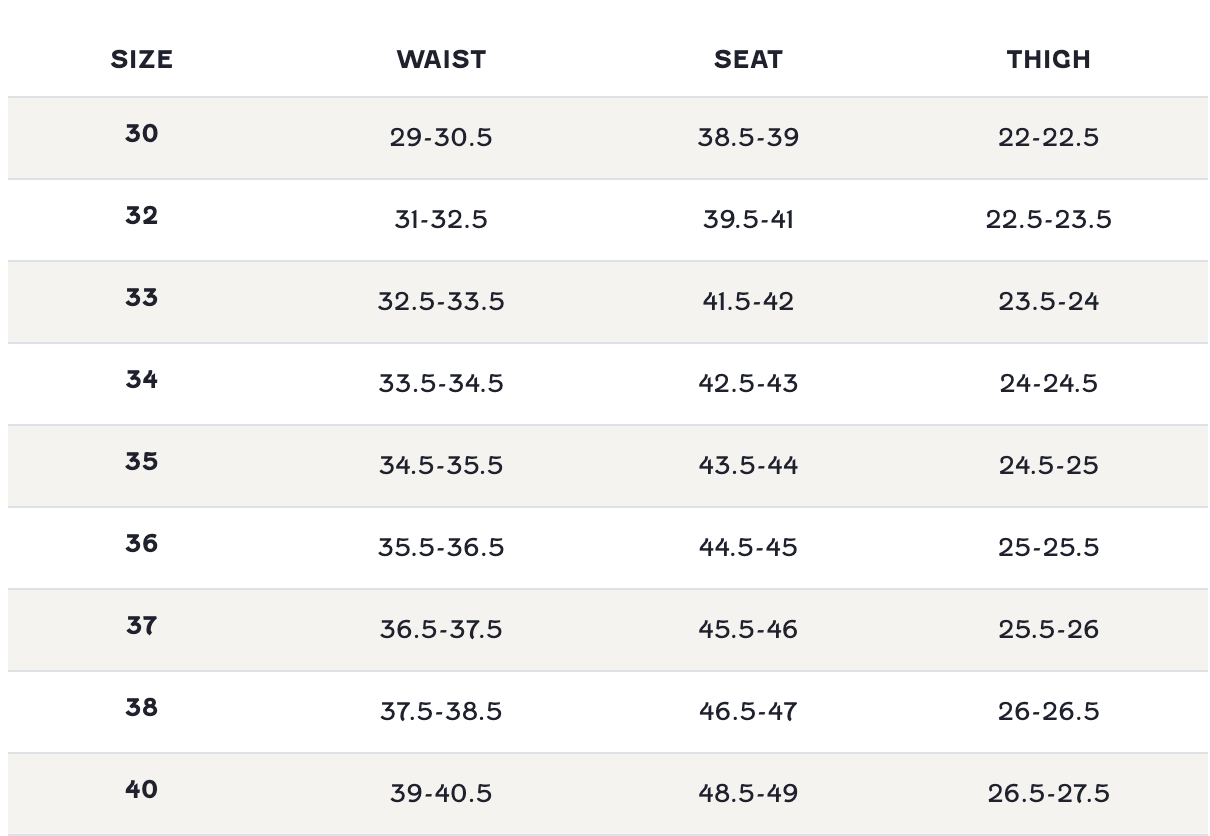Click the SEAT column header
This screenshot has width=1210, height=836.
[748, 59]
